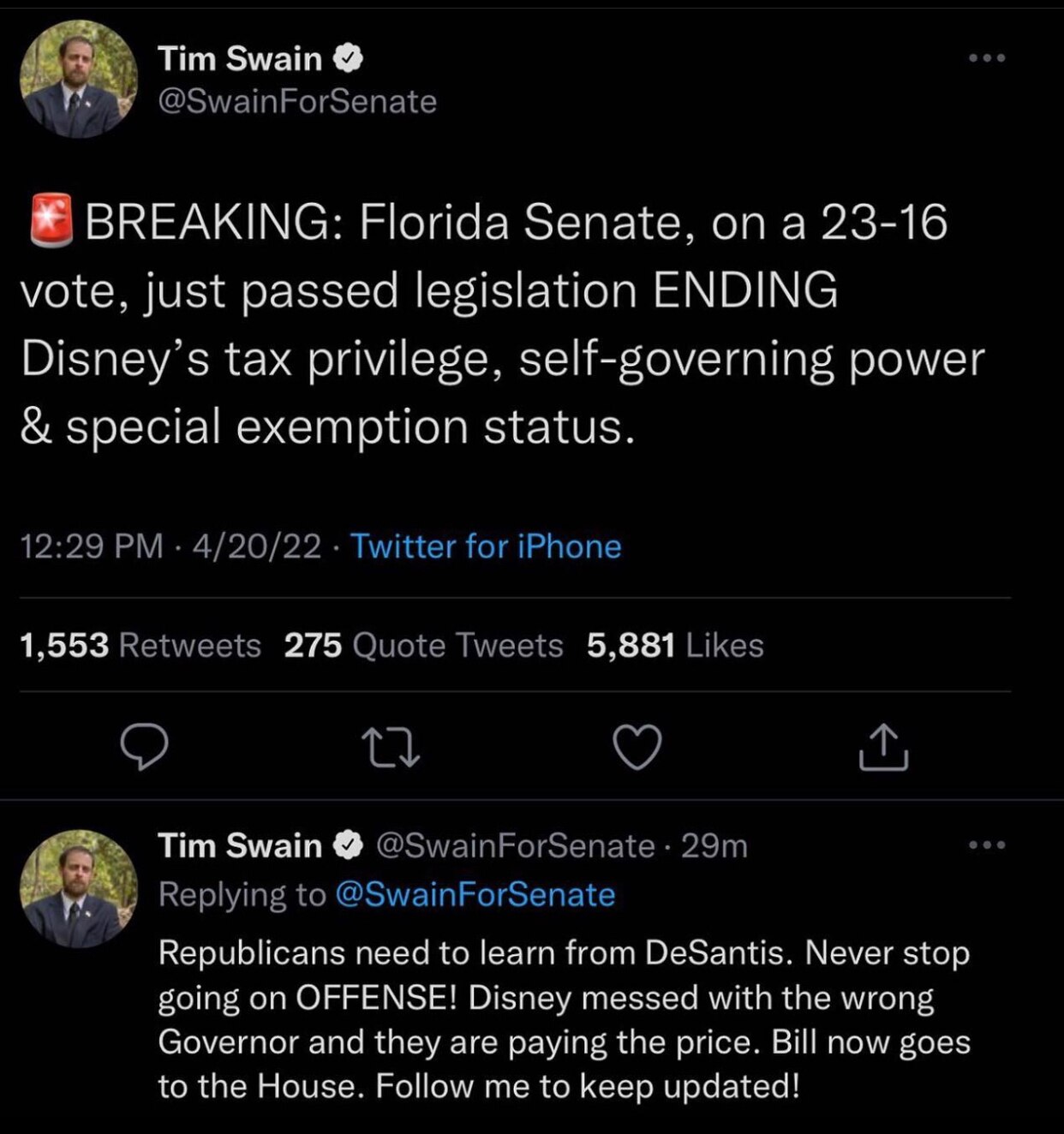
Task: View the 1,553 Retweets list
Action: pos(140,645)
